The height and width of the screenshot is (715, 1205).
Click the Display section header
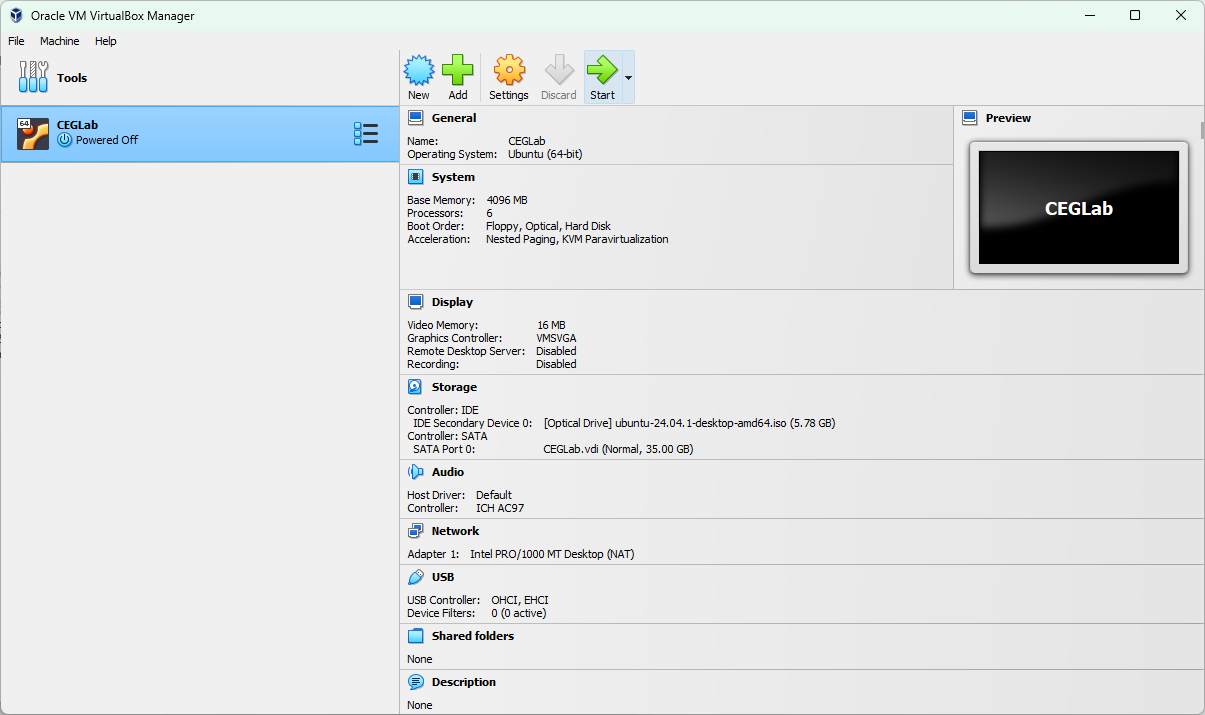click(x=452, y=302)
